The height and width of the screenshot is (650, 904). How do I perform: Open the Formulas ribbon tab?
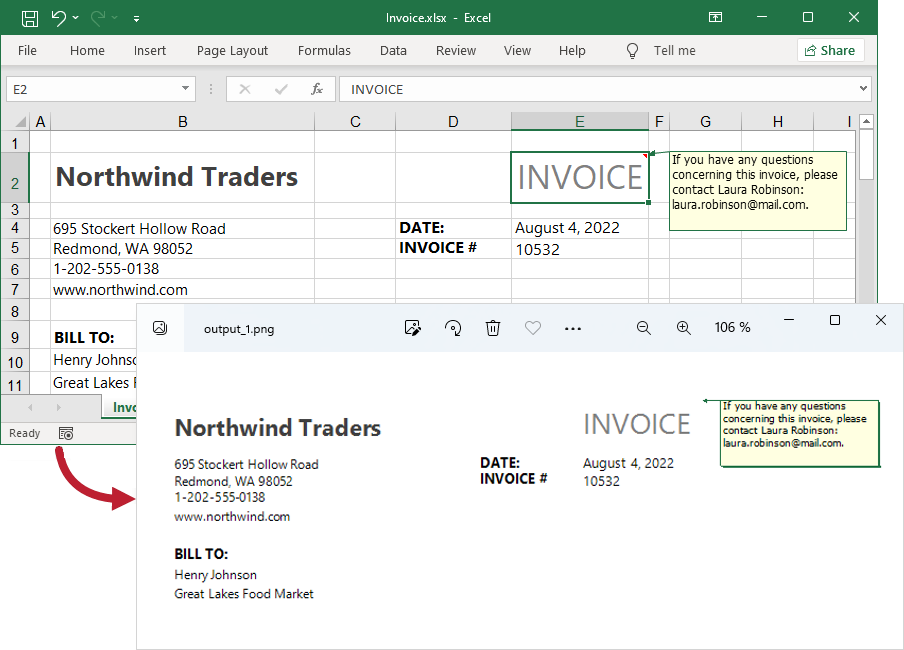coord(324,50)
